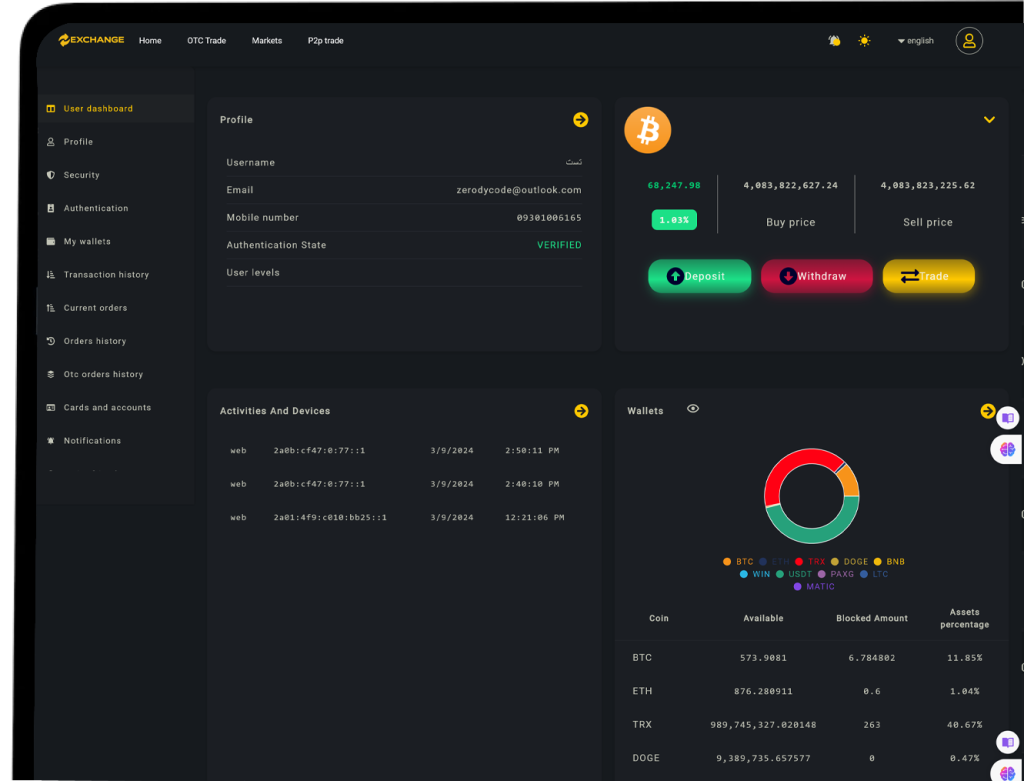Toggle the TRX legend item in chart
The height and width of the screenshot is (781, 1024).
click(x=810, y=562)
